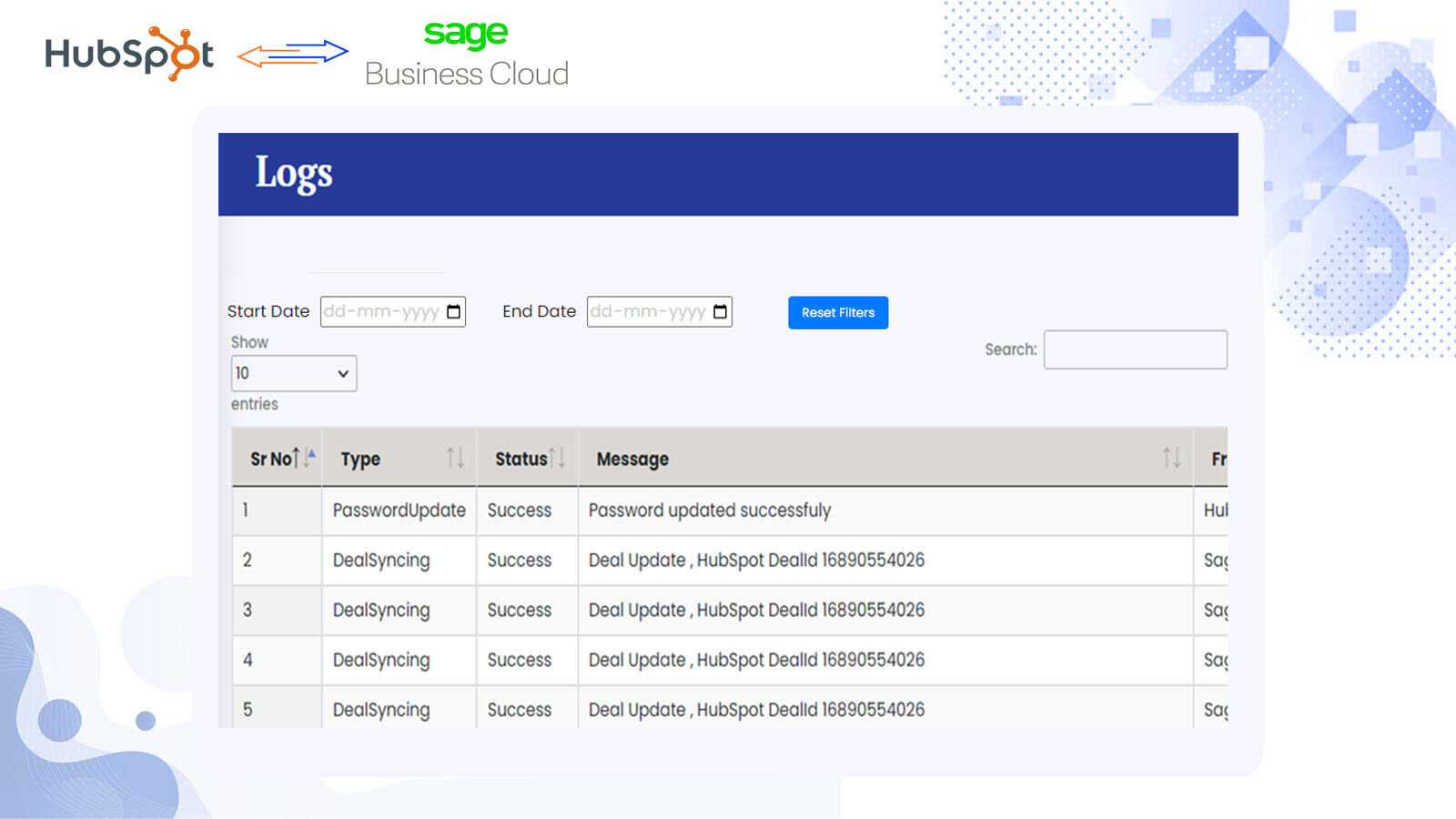
Task: Click into the End Date field
Action: (648, 312)
